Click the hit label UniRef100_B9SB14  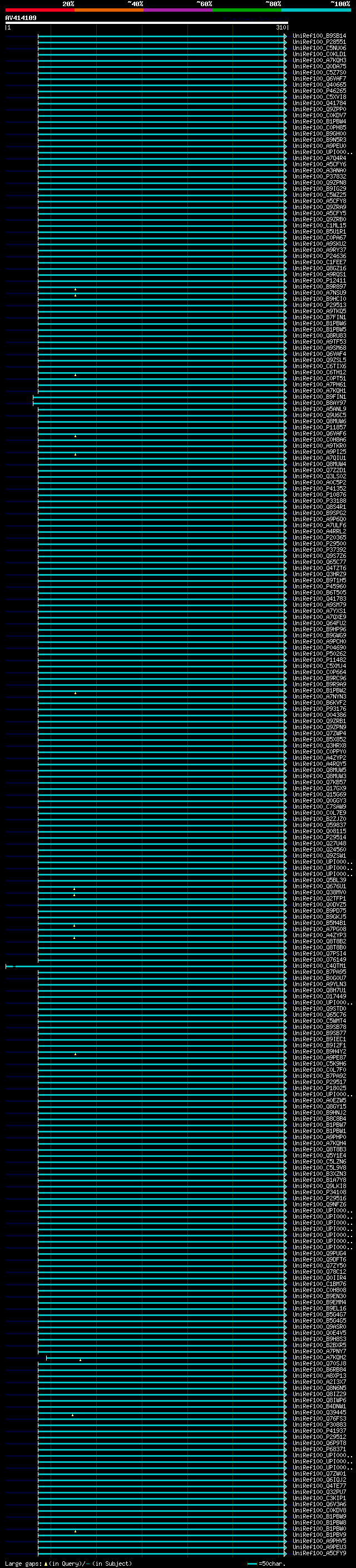319,36
